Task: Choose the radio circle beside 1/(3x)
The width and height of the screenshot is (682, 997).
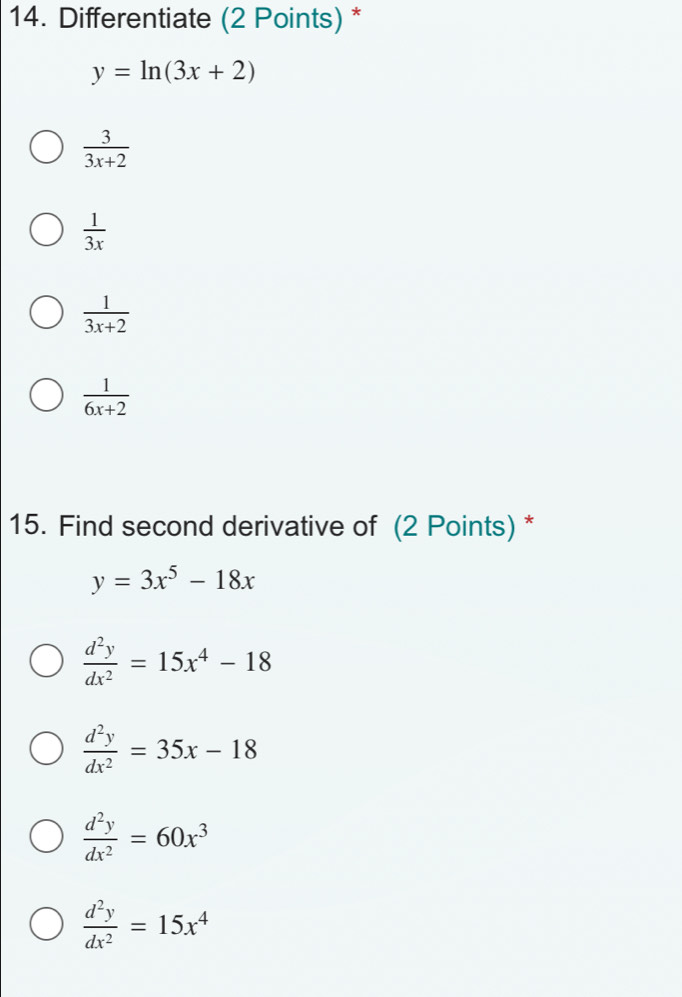Action: (45, 233)
